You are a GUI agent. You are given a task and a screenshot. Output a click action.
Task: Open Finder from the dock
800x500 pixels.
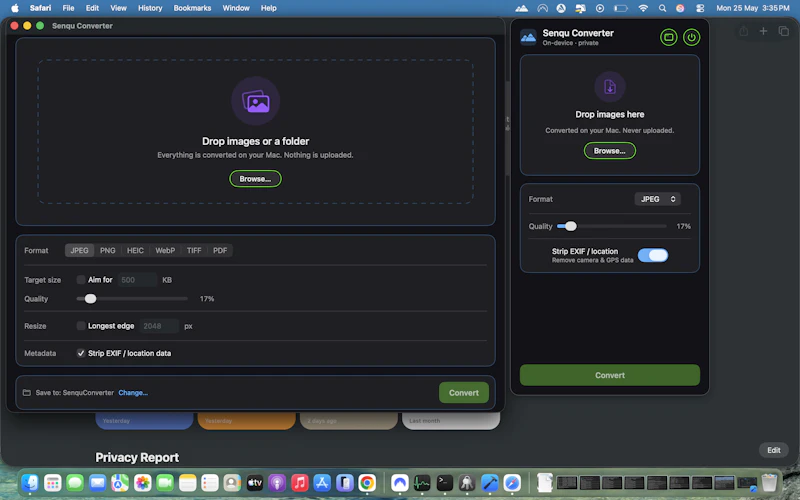30,482
